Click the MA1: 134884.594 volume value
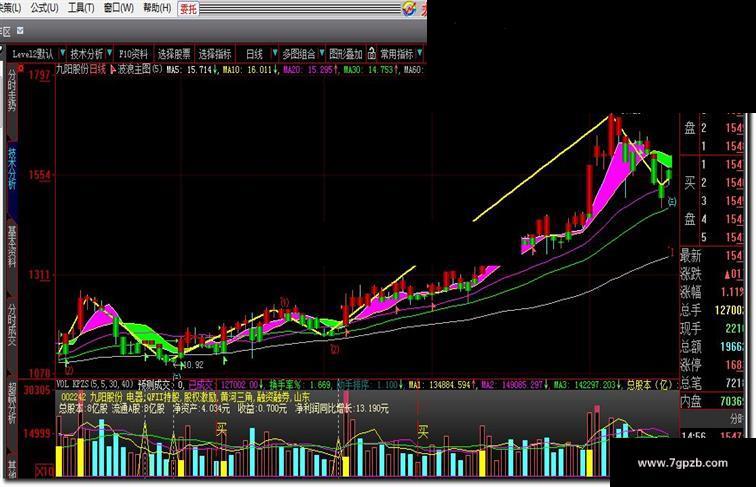The image size is (756, 487). (442, 385)
